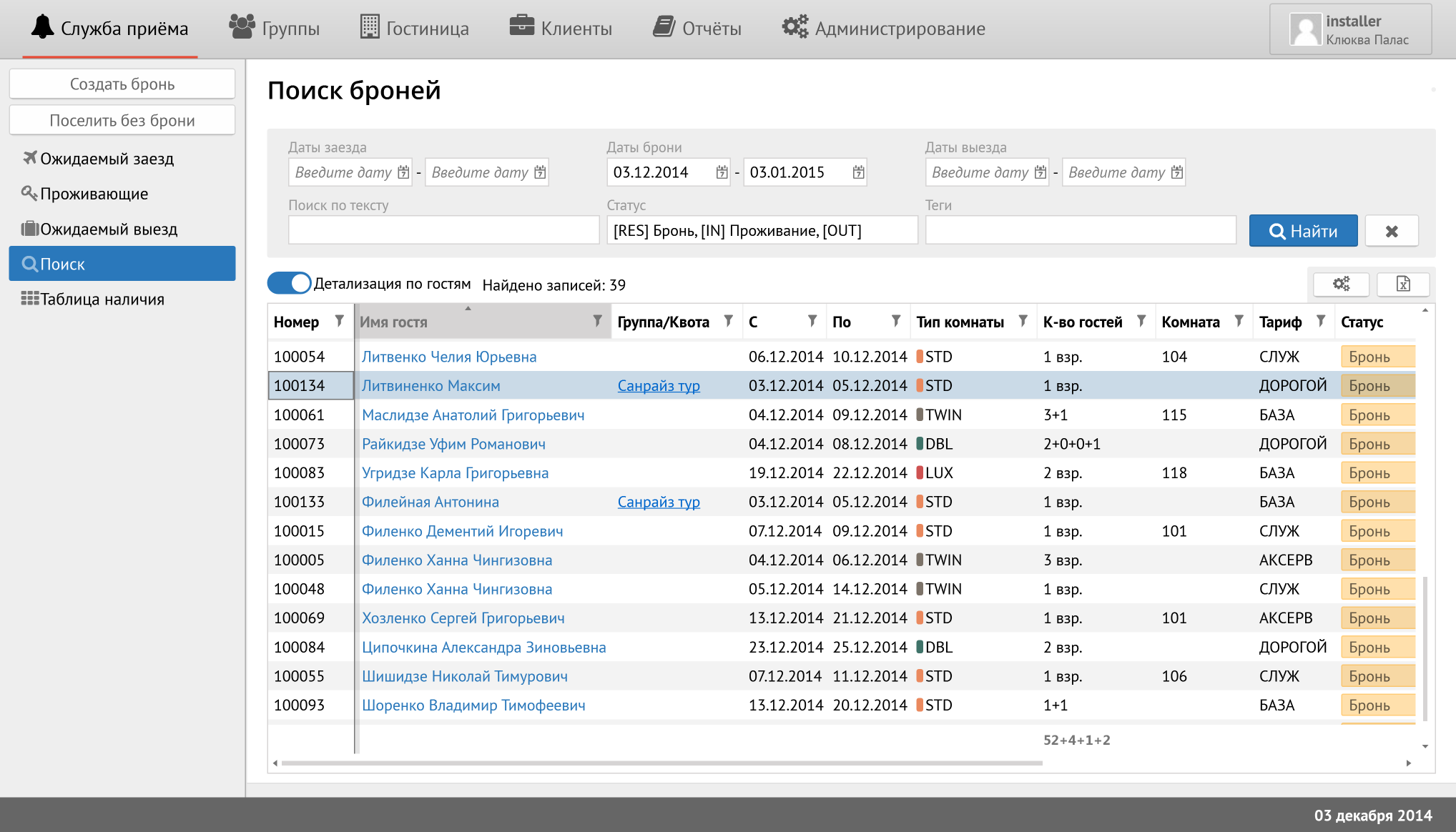Open filter for Номер column

pos(340,321)
